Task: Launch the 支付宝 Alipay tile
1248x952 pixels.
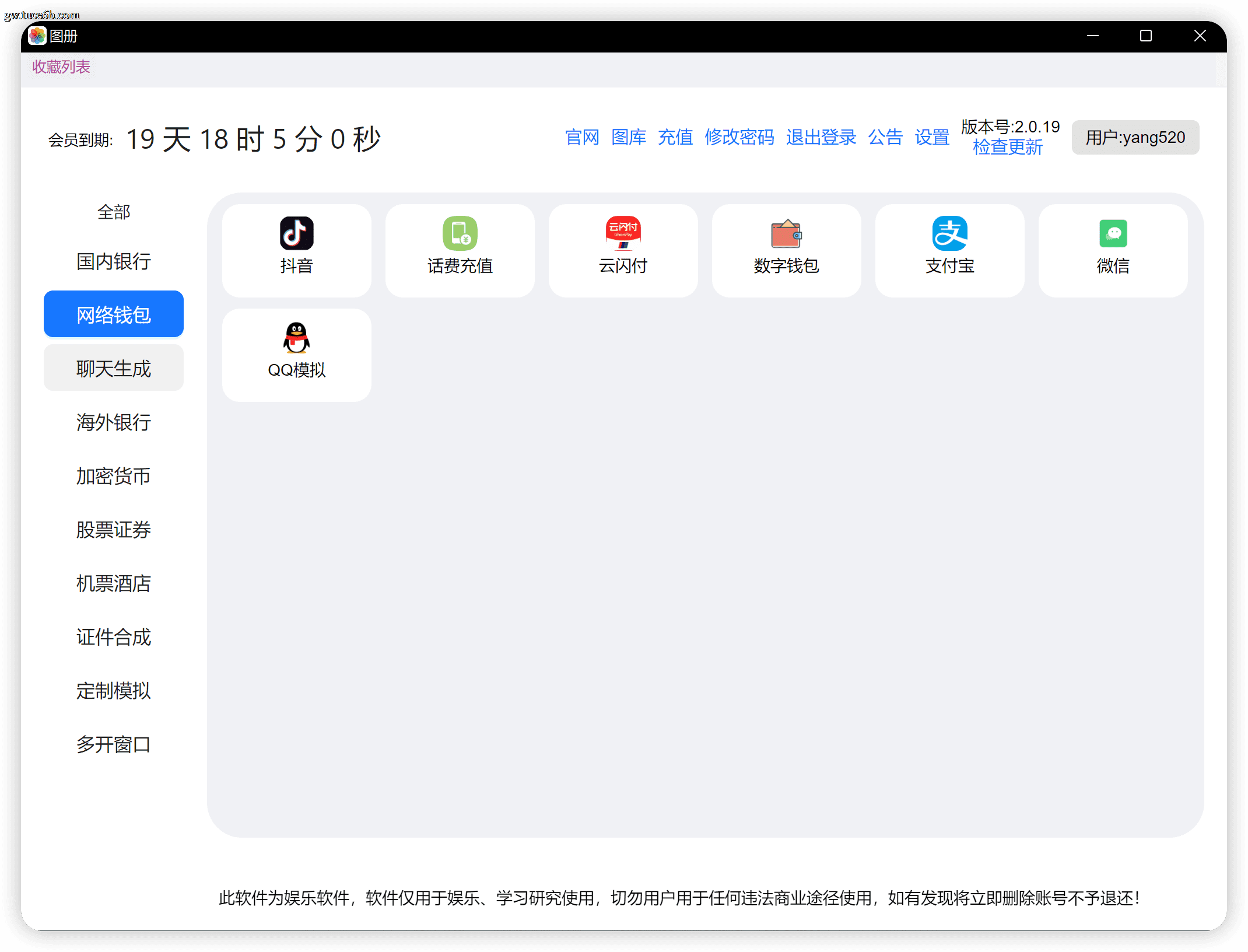Action: coord(949,250)
